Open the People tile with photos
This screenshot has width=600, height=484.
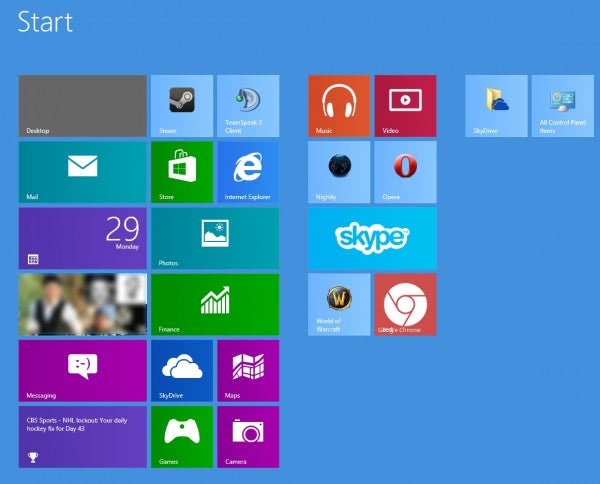pos(83,305)
